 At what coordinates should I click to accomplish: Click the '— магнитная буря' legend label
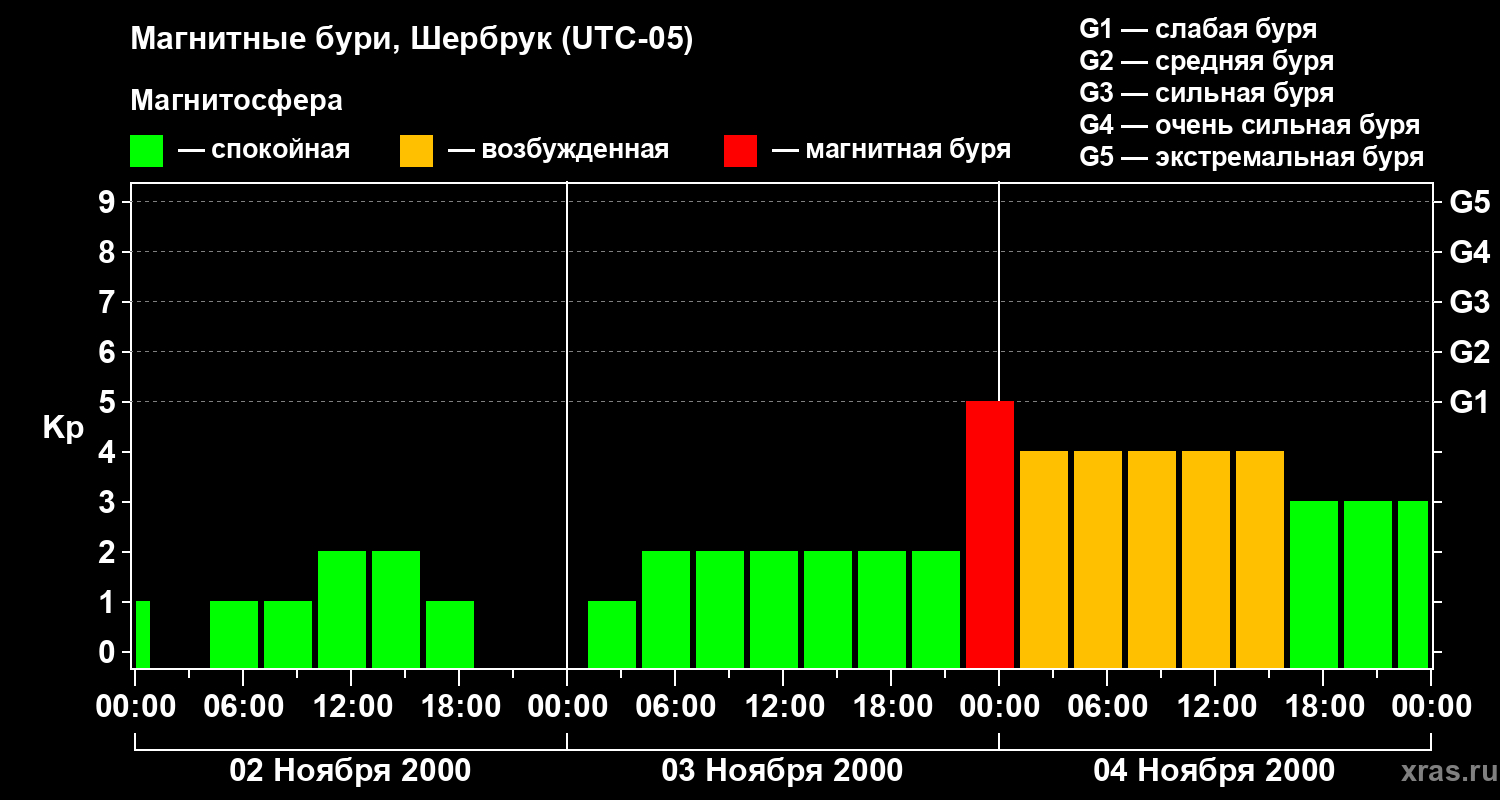(891, 150)
